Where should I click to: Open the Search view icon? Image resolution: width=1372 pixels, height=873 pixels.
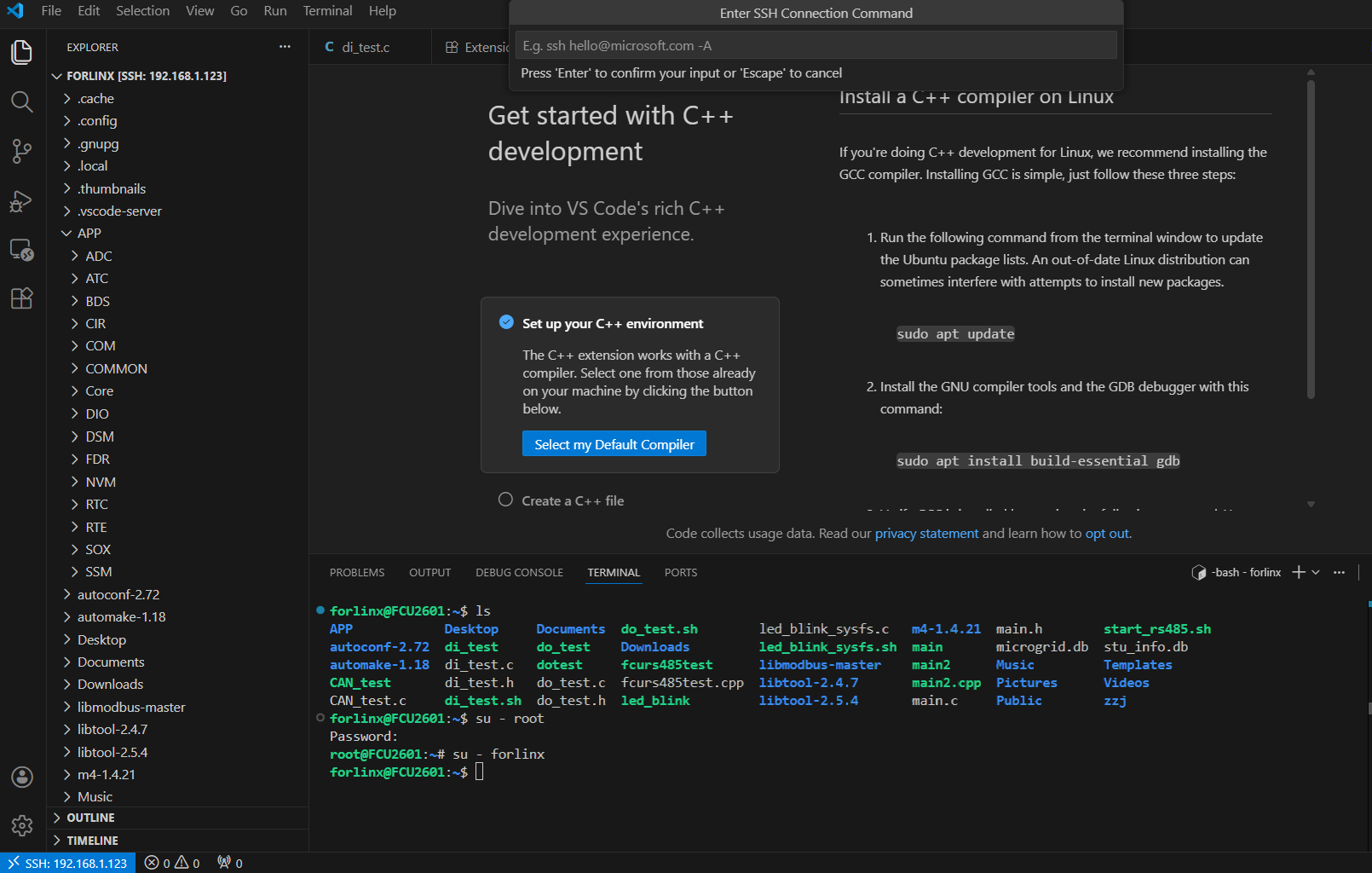click(x=22, y=102)
